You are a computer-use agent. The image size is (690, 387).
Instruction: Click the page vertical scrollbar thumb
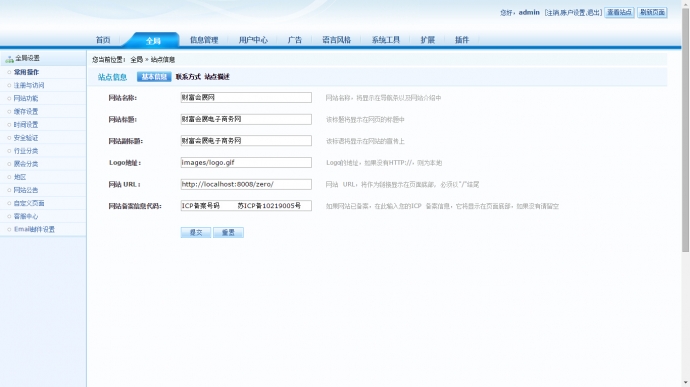coord(686,130)
